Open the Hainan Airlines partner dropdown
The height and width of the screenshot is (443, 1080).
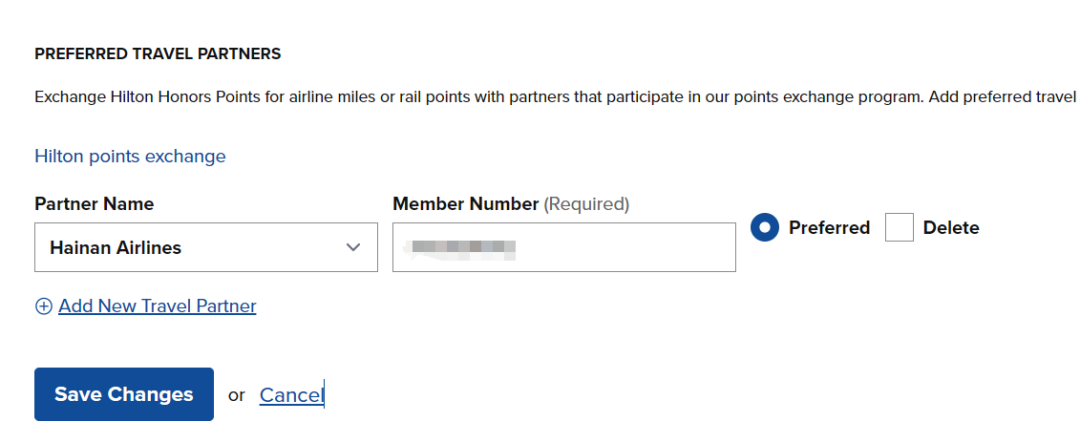pyautogui.click(x=206, y=247)
